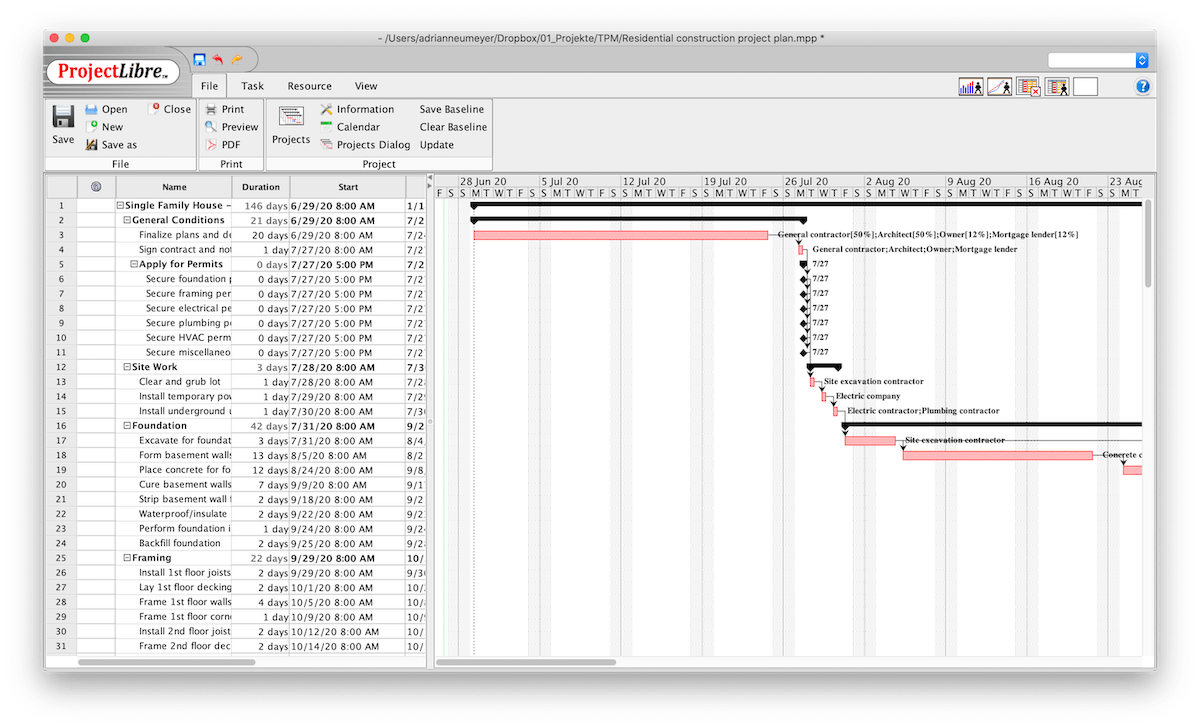Select the Finalize plans pink Gantt bar
Screen dimensions: 1200x728
(620, 235)
